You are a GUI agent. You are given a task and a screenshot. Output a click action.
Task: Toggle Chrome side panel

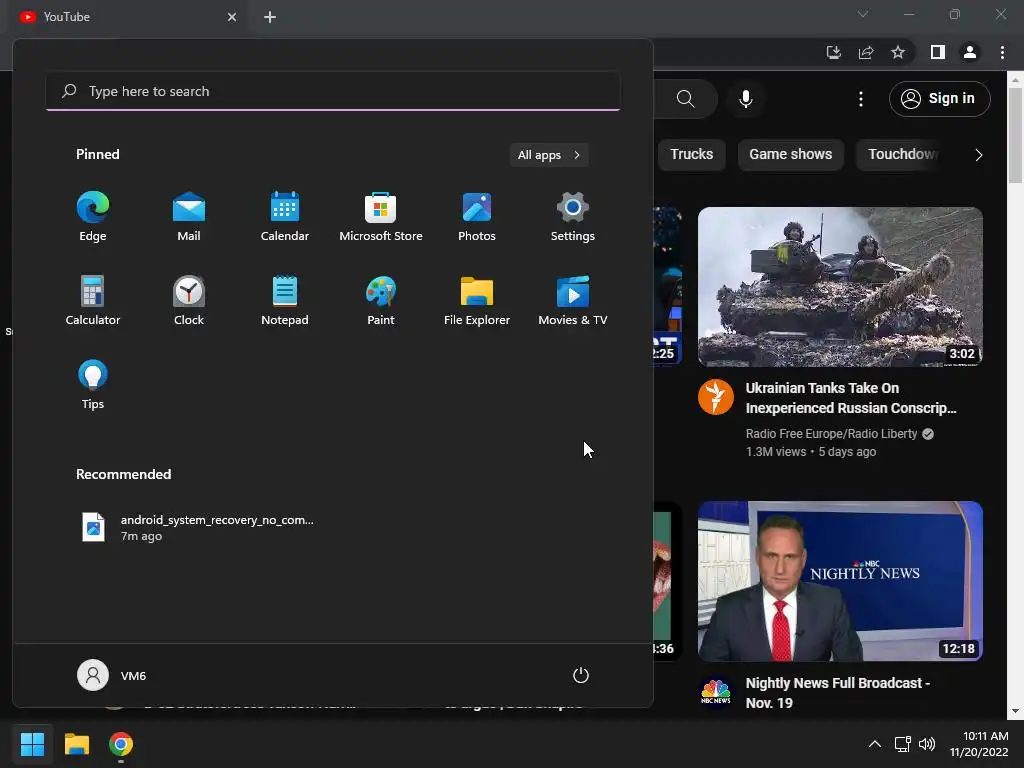[937, 52]
